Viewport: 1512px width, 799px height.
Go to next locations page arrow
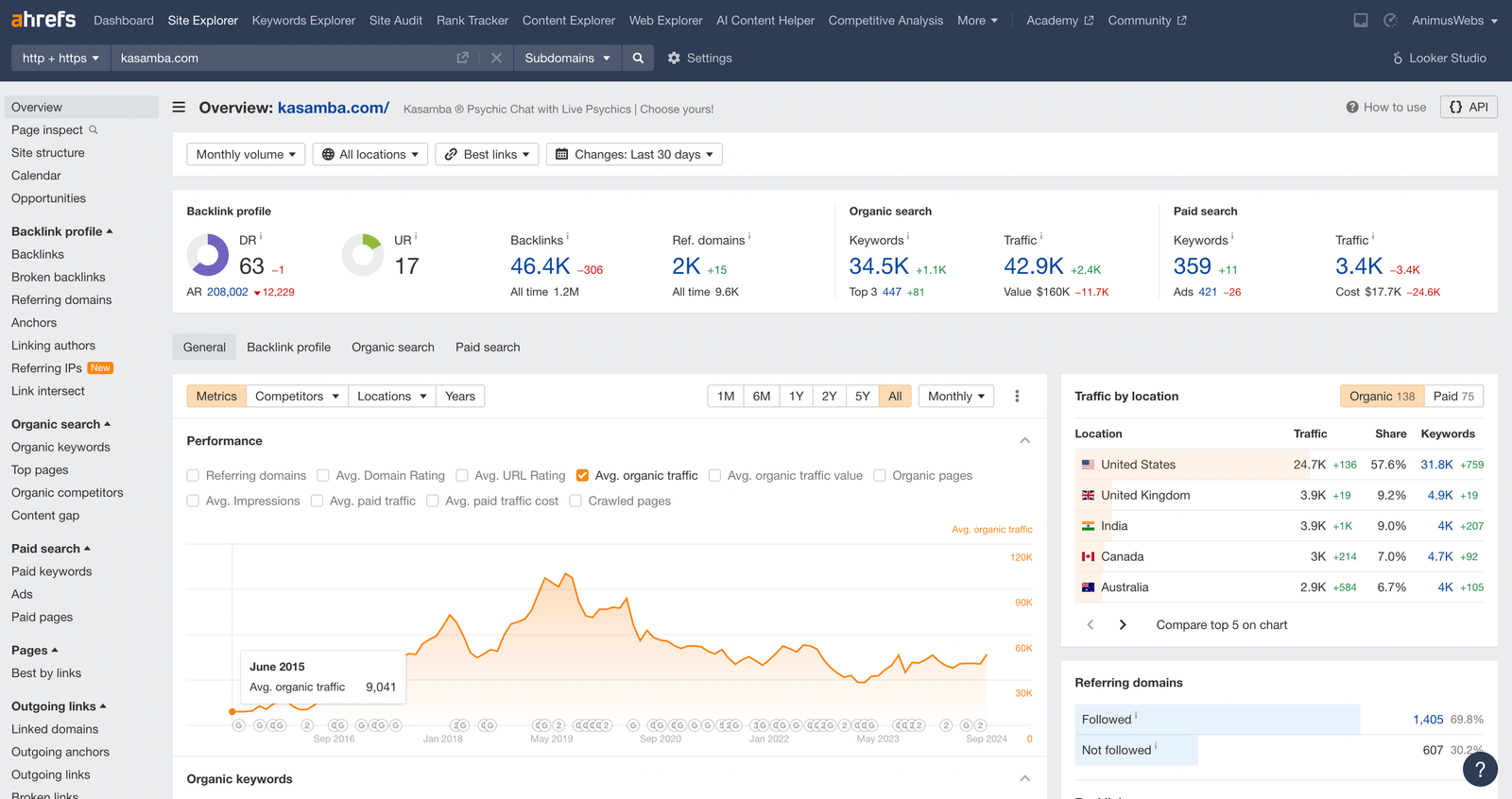[1123, 624]
